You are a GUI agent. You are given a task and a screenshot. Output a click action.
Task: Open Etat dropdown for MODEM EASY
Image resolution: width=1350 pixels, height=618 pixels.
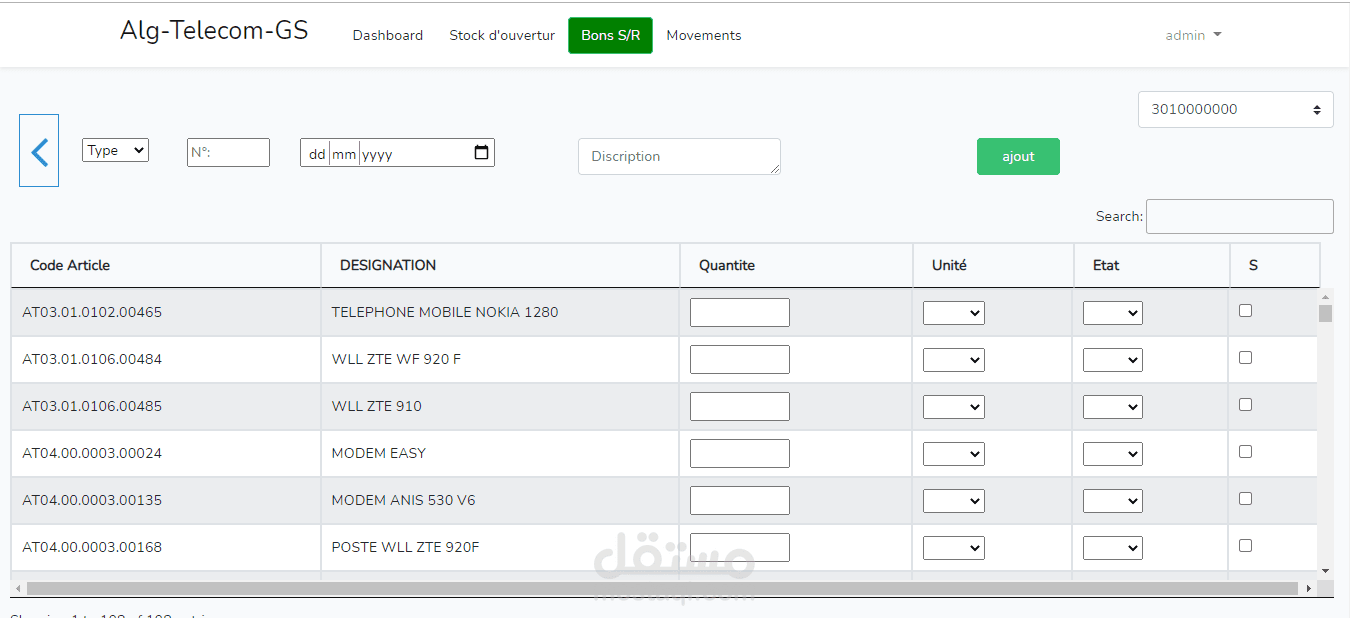click(x=1113, y=454)
